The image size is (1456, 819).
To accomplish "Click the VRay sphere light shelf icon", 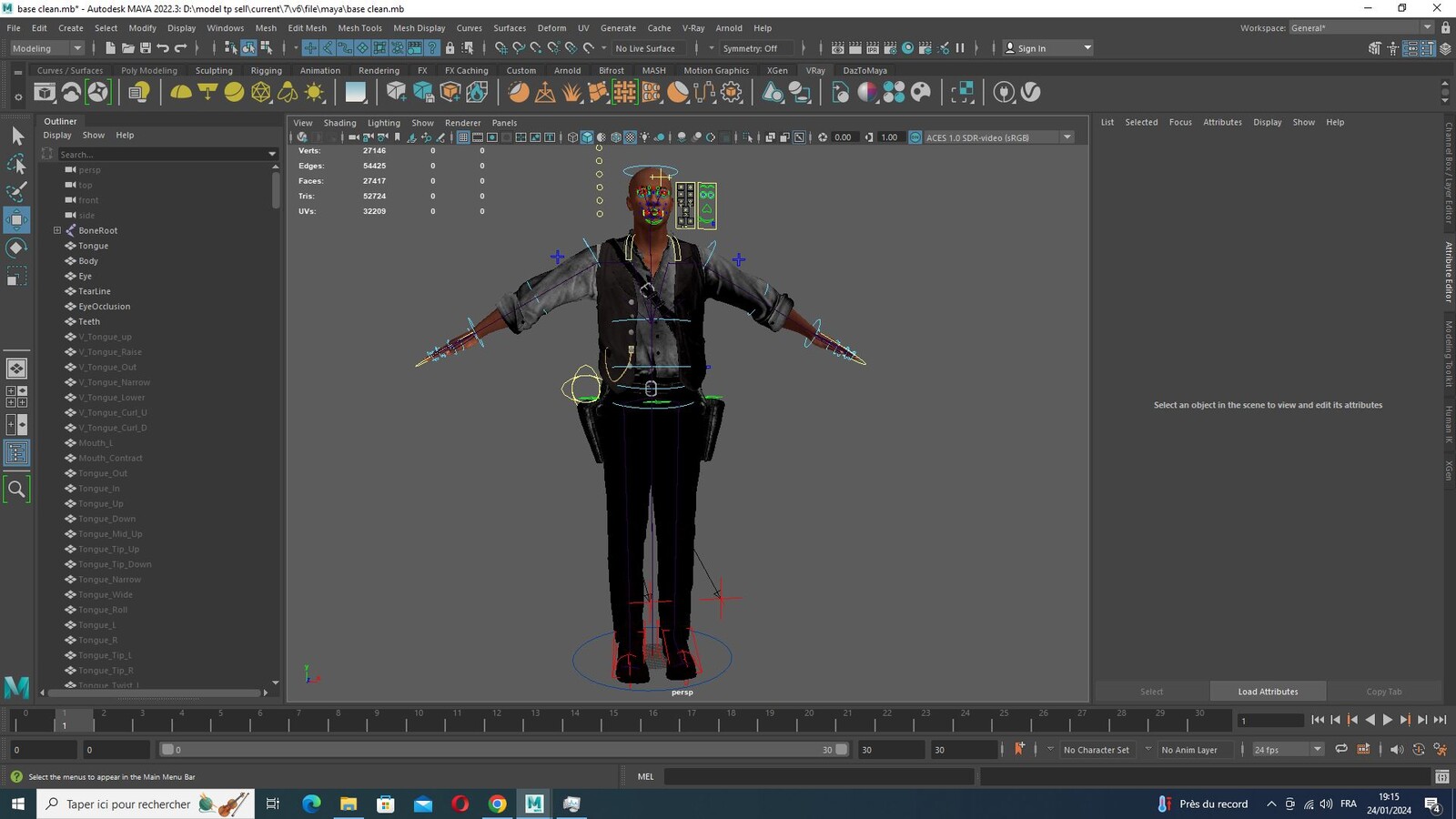I will pos(235,92).
